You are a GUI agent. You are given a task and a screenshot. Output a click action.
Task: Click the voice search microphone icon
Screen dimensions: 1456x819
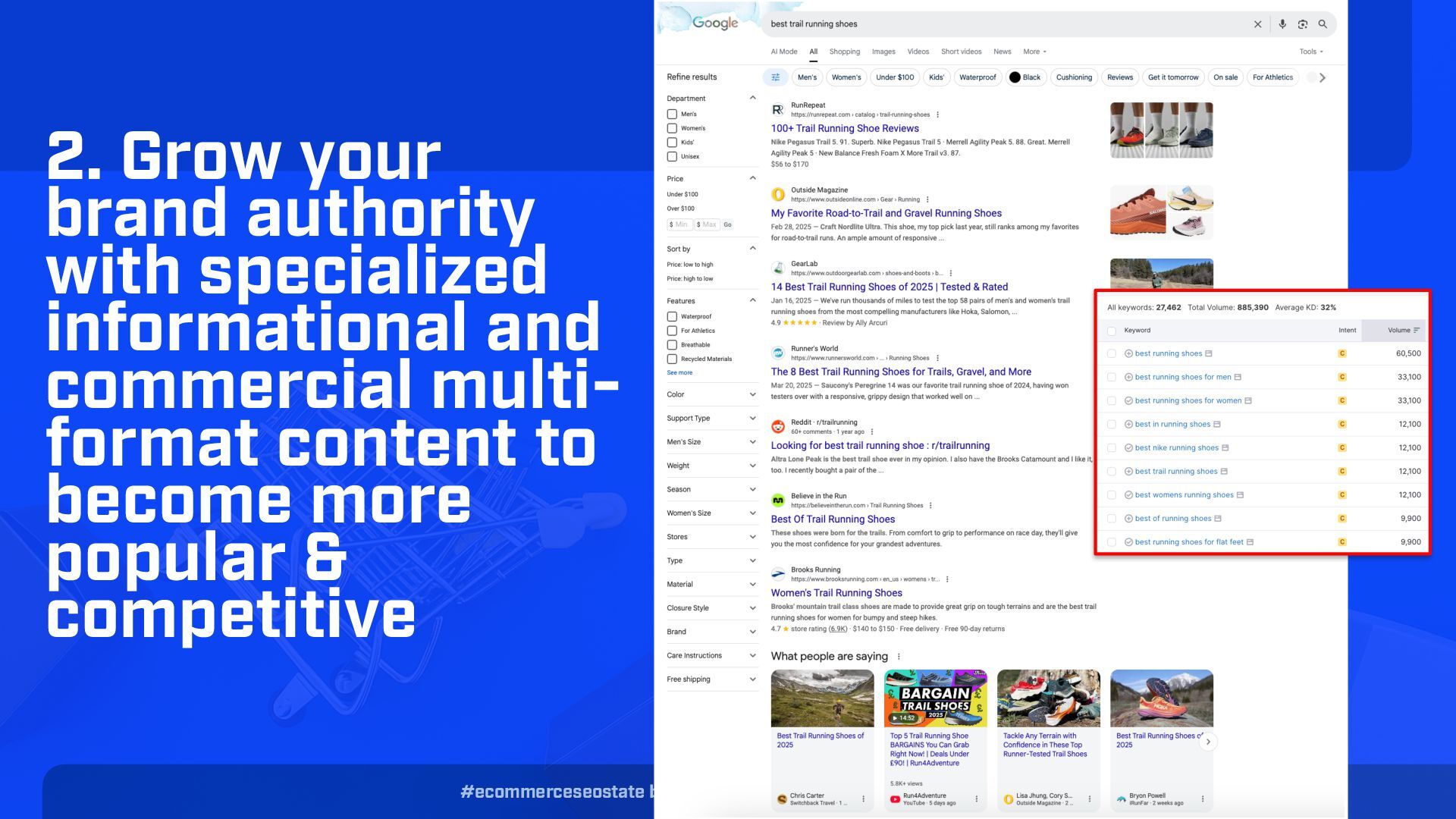click(1282, 24)
